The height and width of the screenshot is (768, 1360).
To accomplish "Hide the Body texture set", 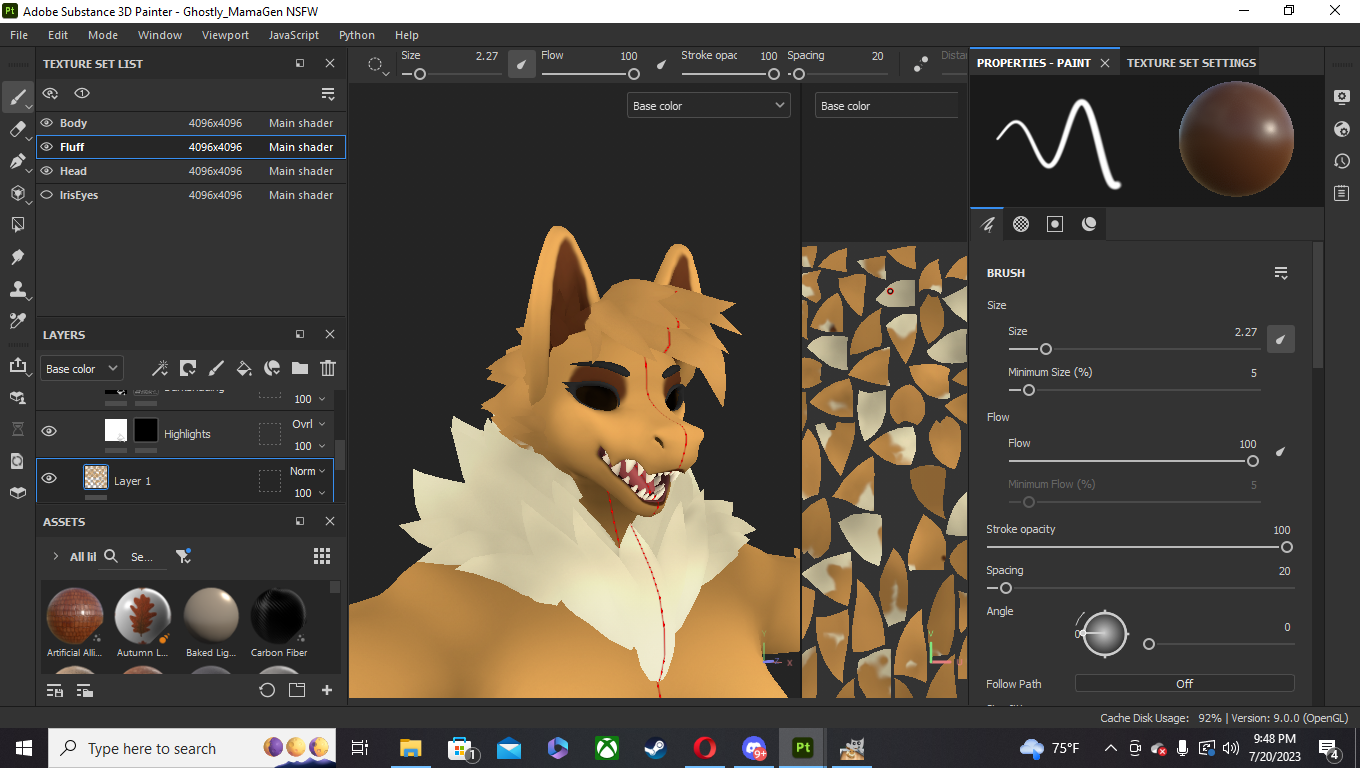I will pos(46,123).
